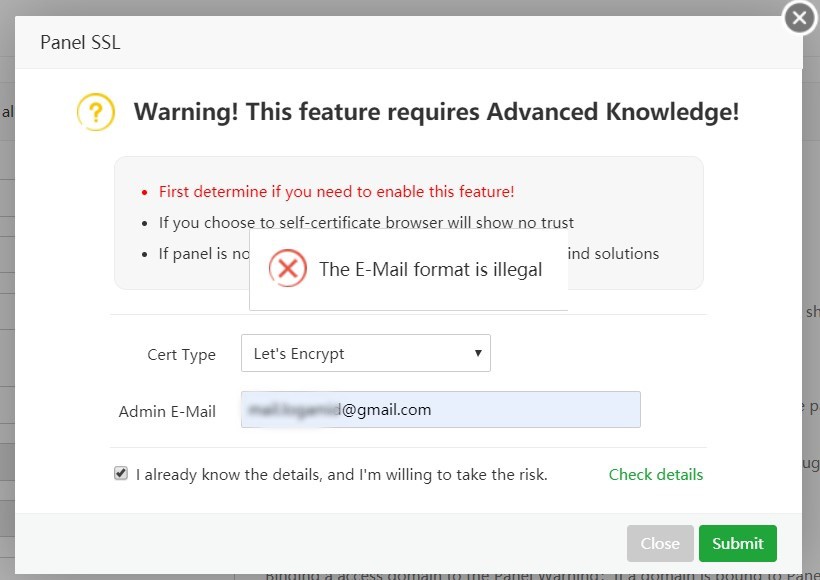Image resolution: width=820 pixels, height=580 pixels.
Task: Click the Advanced Knowledge warning heading
Action: (436, 111)
